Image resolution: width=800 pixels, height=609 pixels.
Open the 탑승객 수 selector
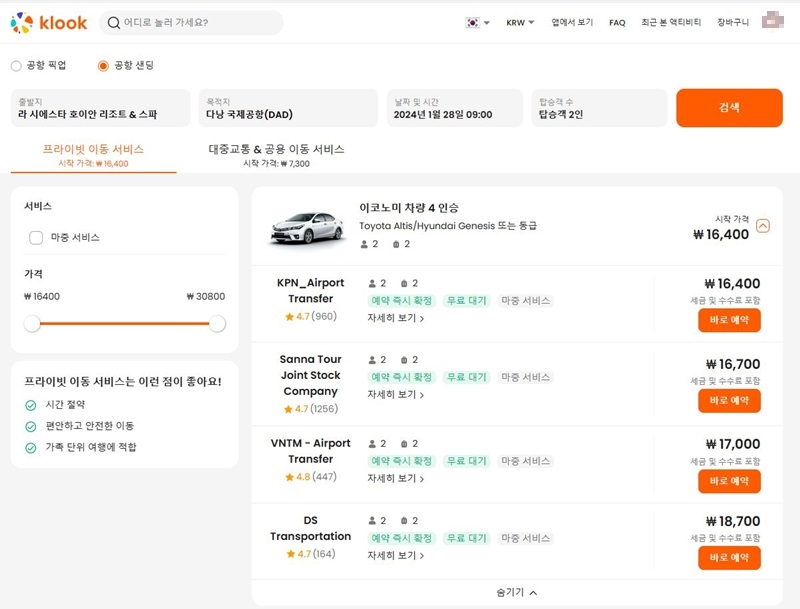pos(599,108)
